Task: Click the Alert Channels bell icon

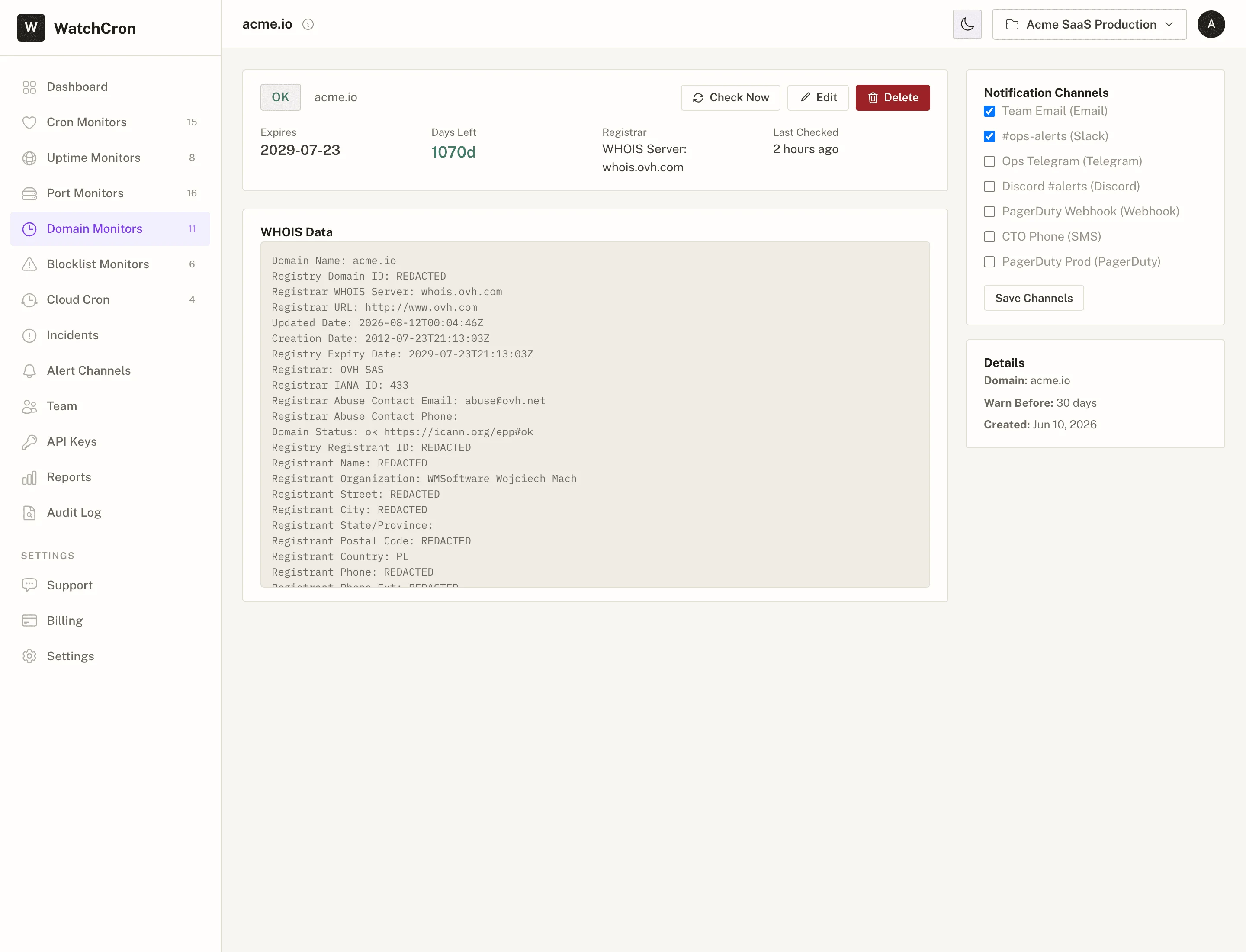Action: [x=29, y=370]
